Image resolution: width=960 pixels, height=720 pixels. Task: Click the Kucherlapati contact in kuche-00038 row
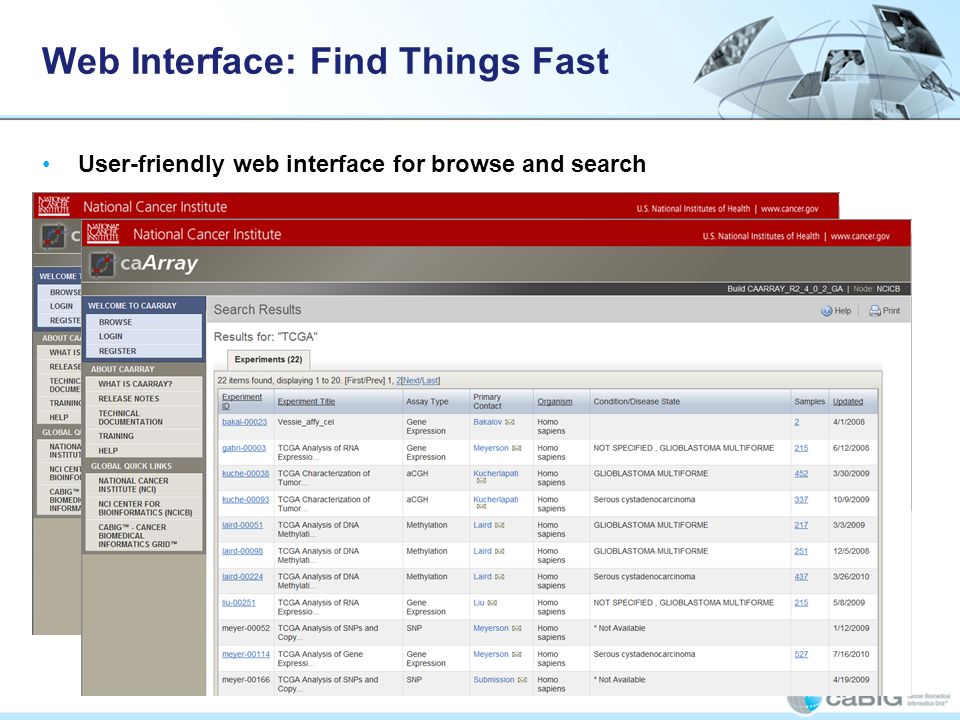pos(496,474)
